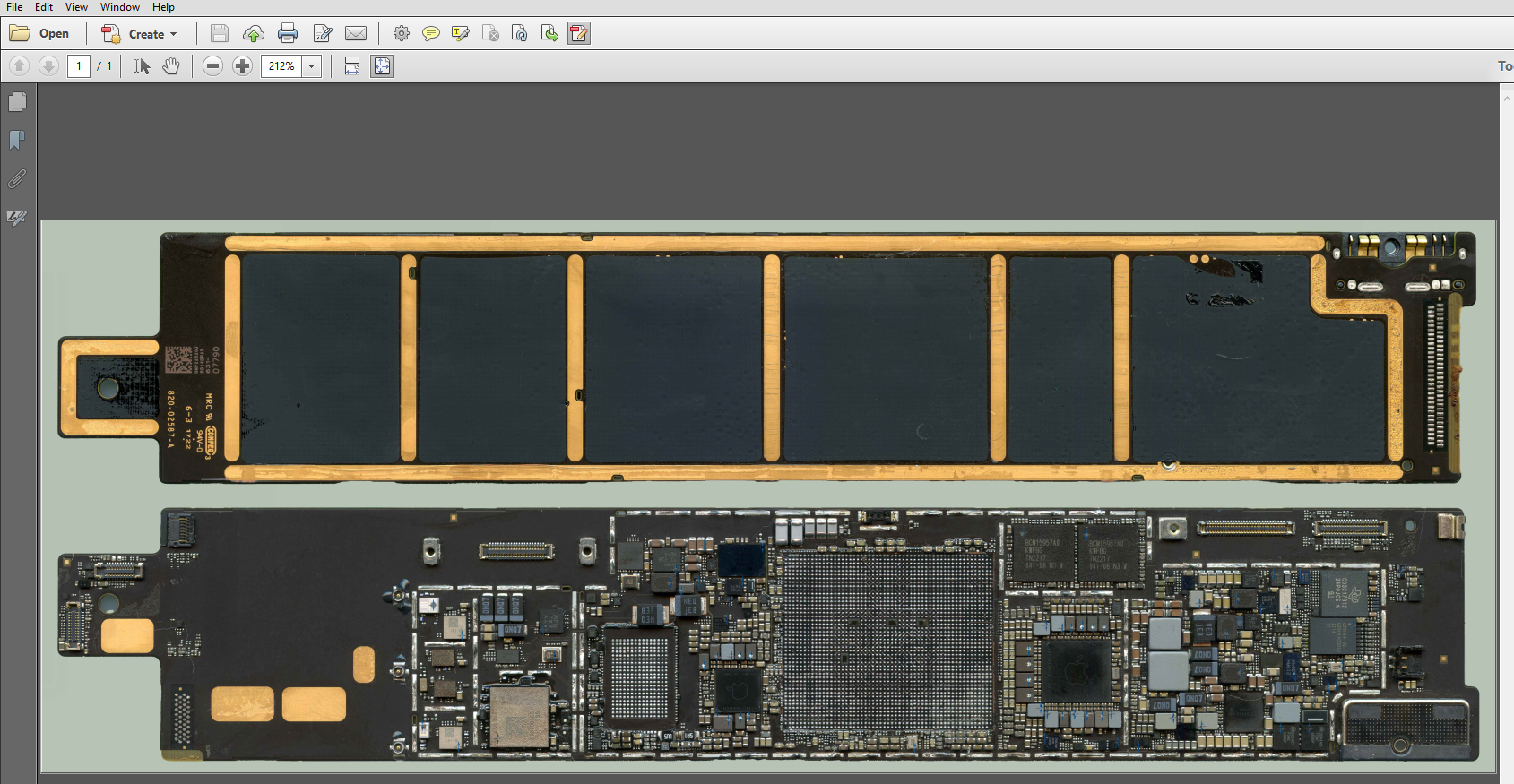Open the Window menu
Viewport: 1514px width, 784px height.
pyautogui.click(x=119, y=7)
